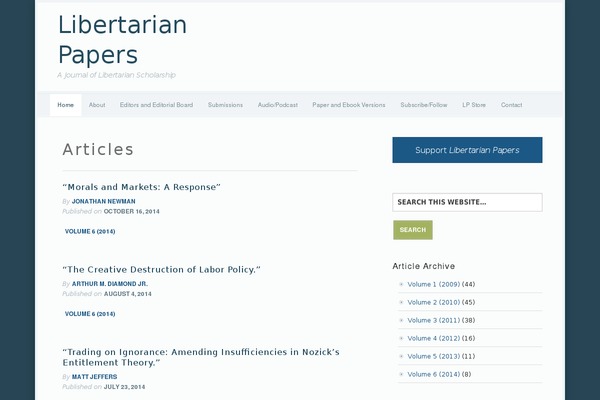Open Volume 6 (2014) tag under Labor Policy article
600x400 pixels.
click(x=90, y=314)
